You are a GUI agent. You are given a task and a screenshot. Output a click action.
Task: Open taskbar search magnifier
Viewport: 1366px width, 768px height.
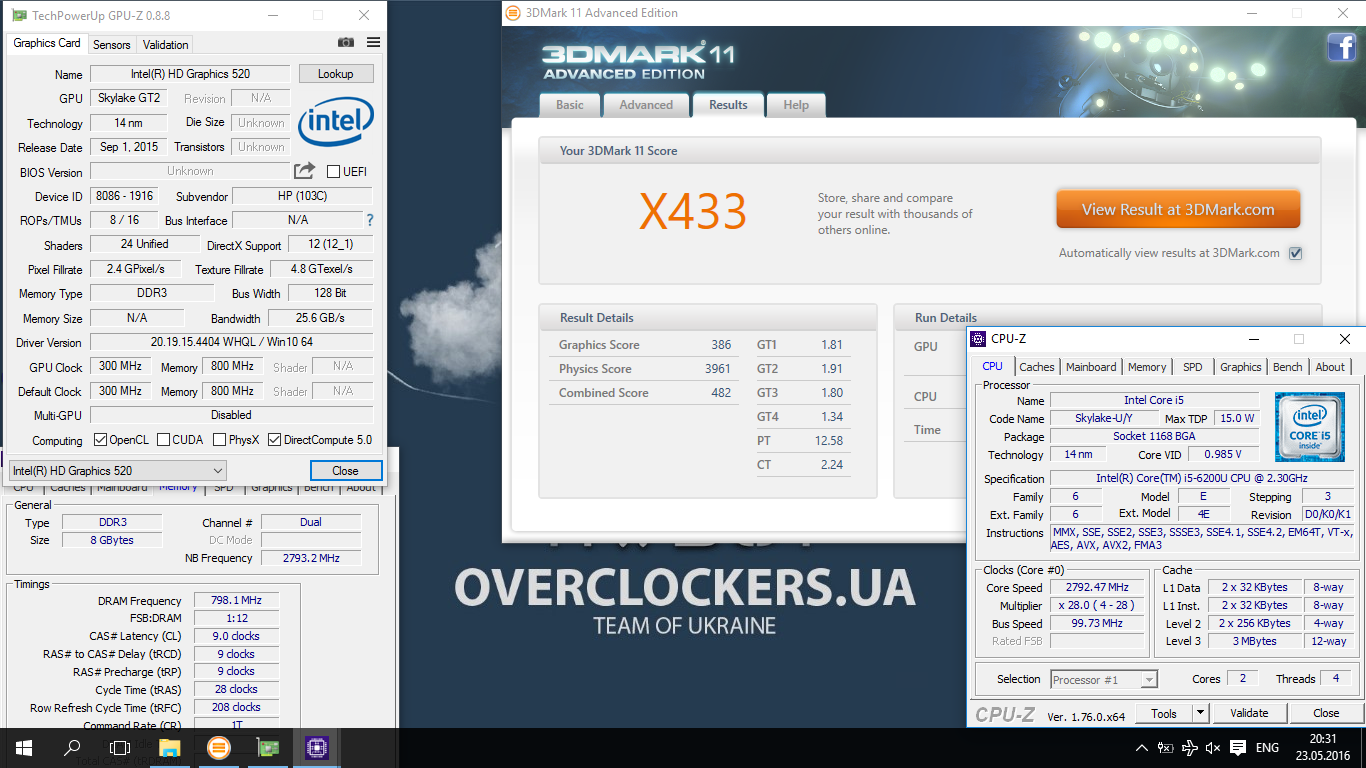(x=72, y=747)
